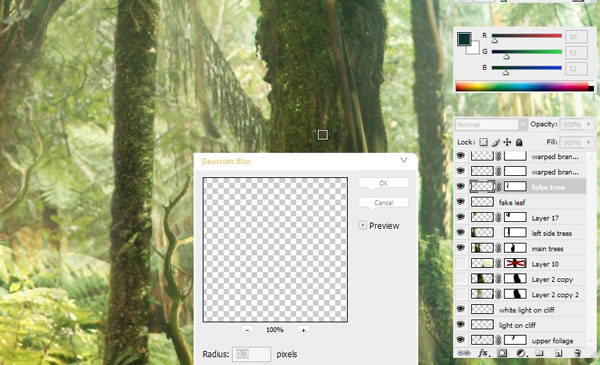
Task: Hide the light on cliff layer
Action: coord(461,324)
